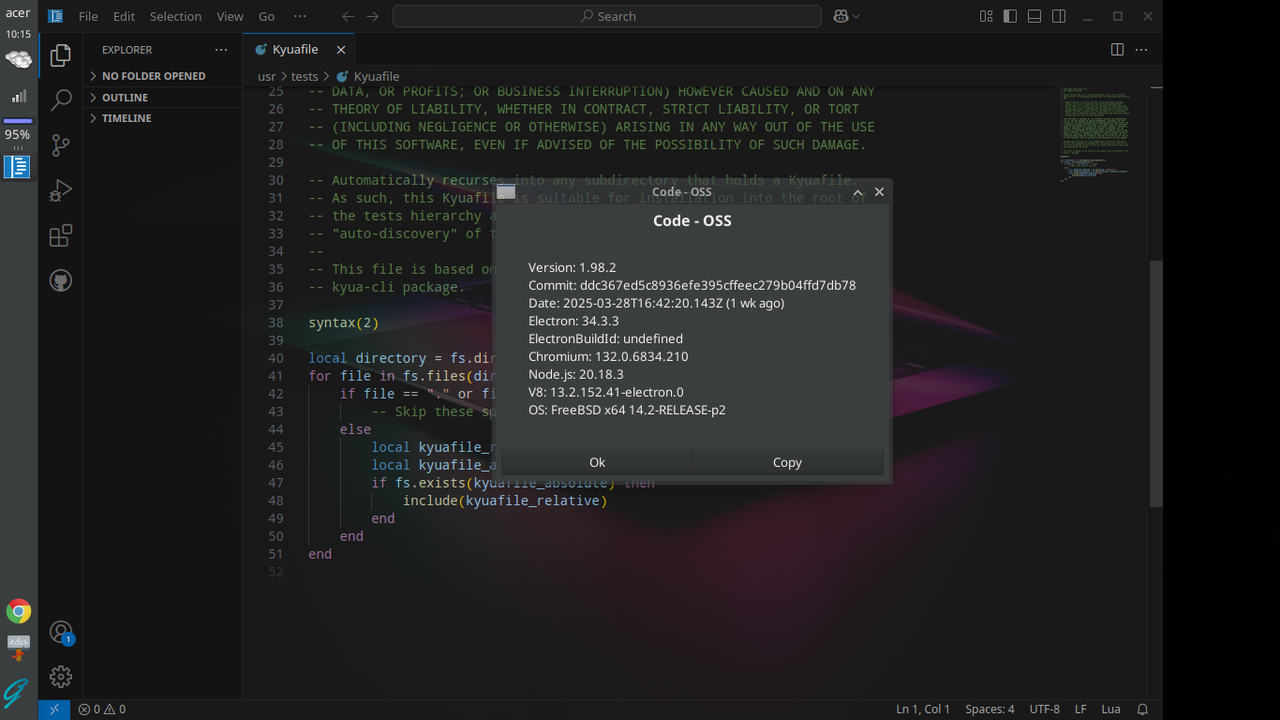
Task: Change language mode via Lua
Action: pyautogui.click(x=1111, y=709)
